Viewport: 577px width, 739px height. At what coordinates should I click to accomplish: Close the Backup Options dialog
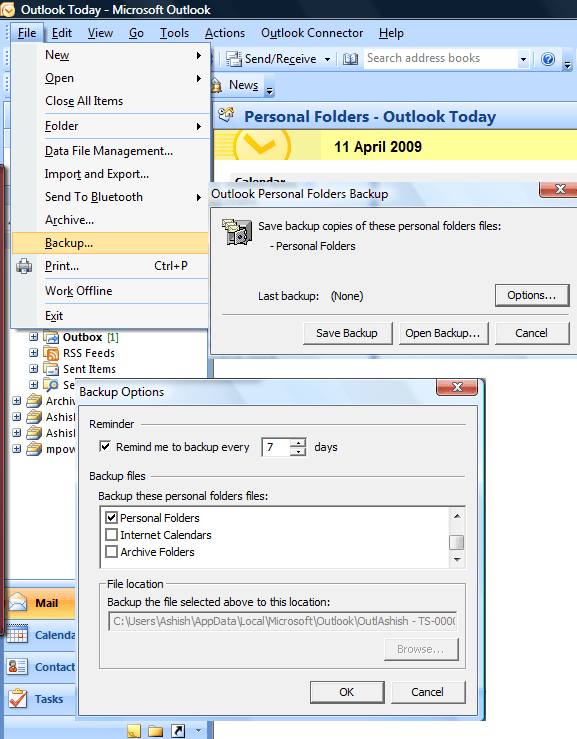(457, 387)
